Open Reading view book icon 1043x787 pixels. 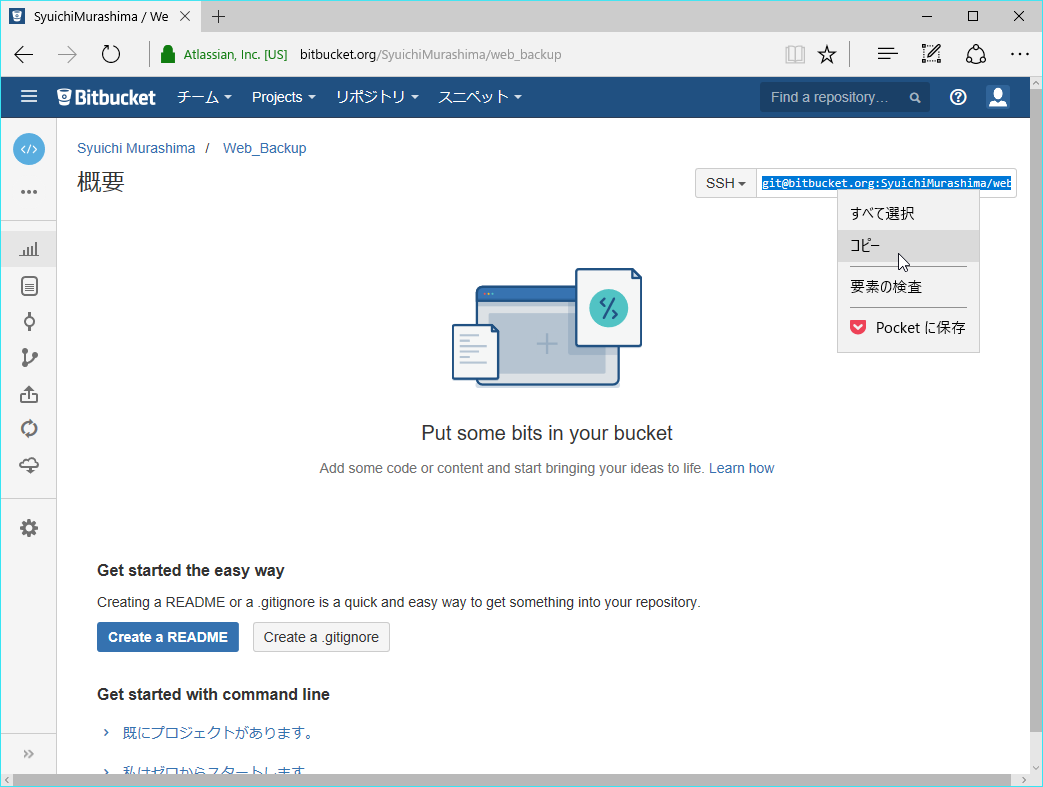[795, 55]
